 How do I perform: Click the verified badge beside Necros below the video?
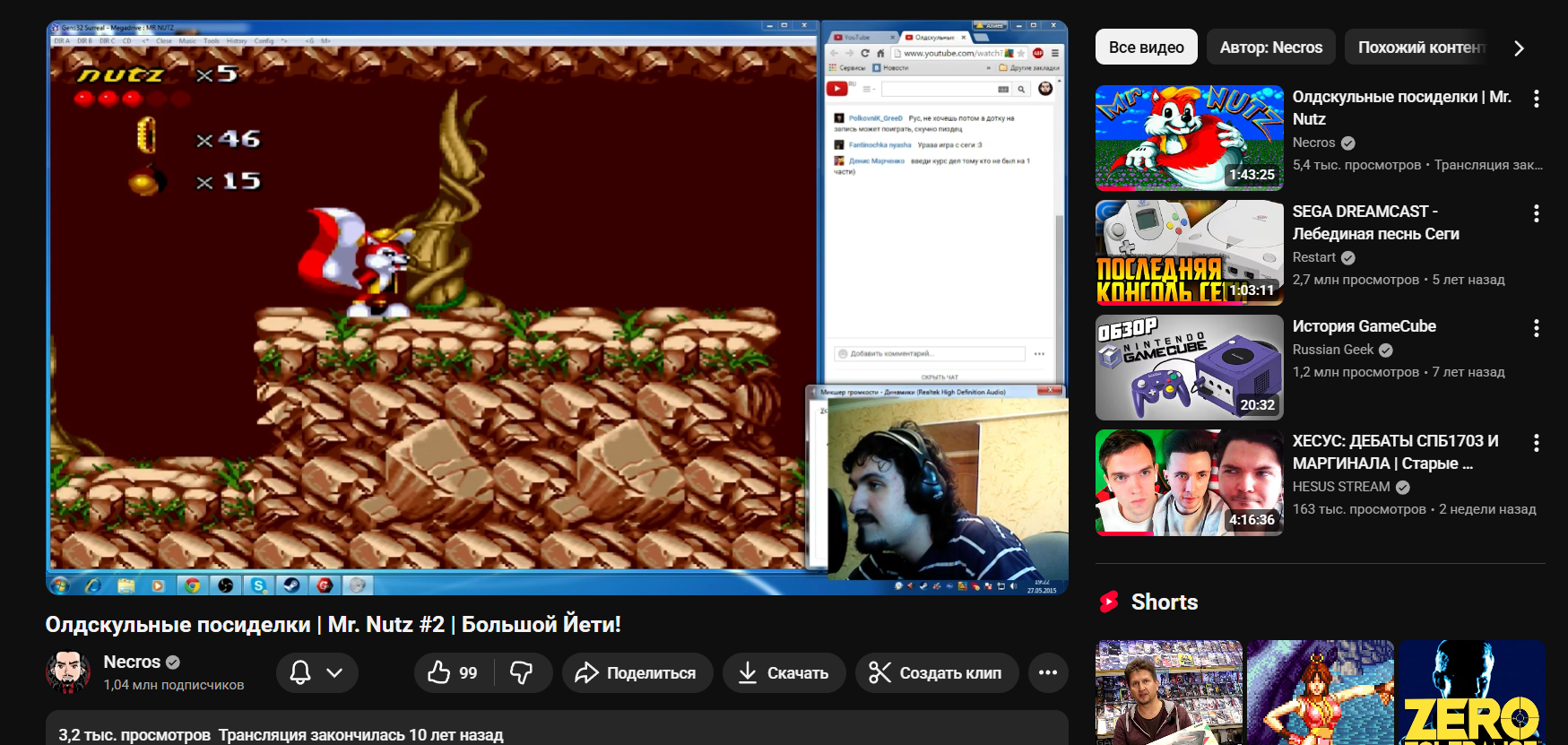tap(173, 662)
